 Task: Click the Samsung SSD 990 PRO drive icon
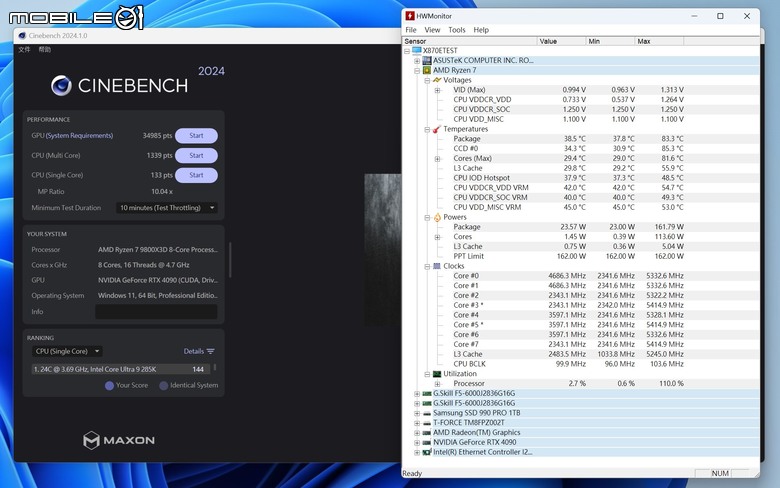tap(427, 413)
